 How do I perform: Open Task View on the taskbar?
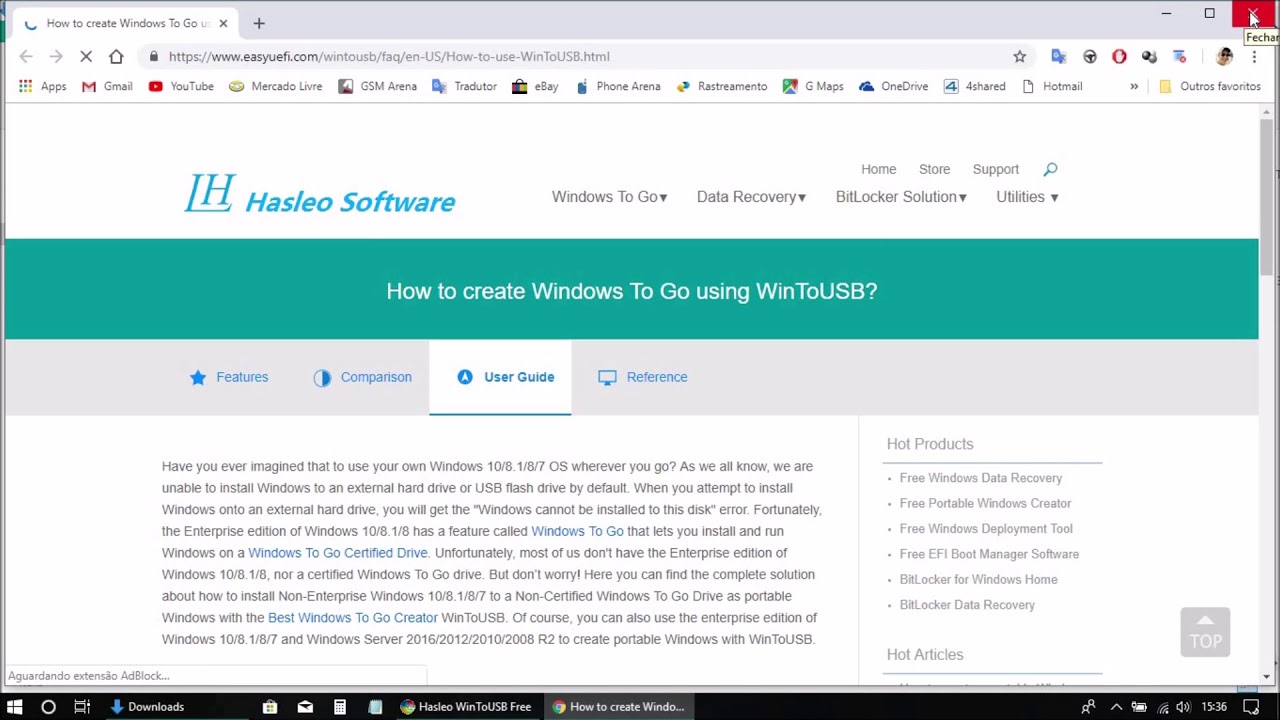82,707
